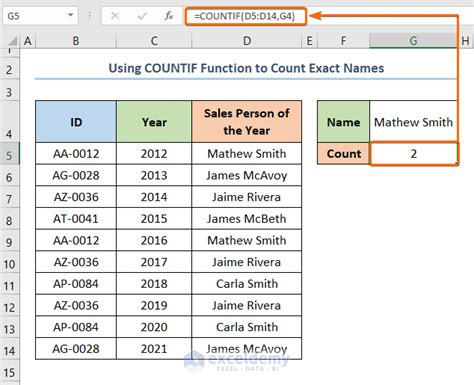474x385 pixels.
Task: Click Mathew Smith in the 2016 row
Action: [247, 240]
